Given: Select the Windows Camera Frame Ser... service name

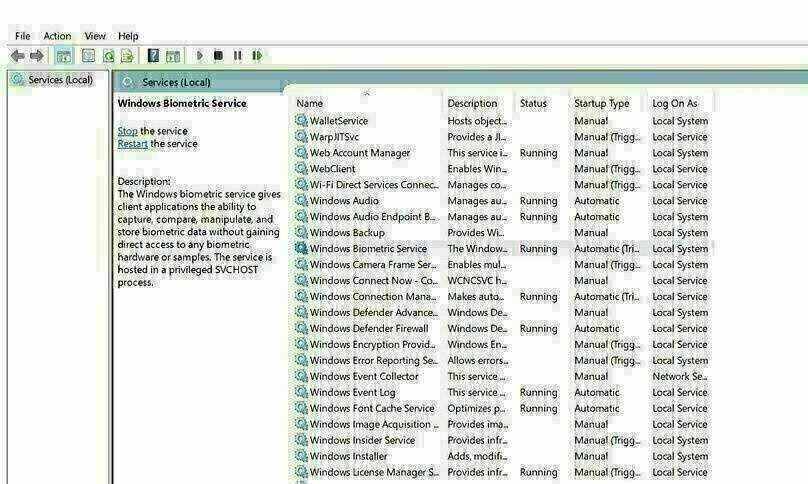Looking at the screenshot, I should [374, 264].
